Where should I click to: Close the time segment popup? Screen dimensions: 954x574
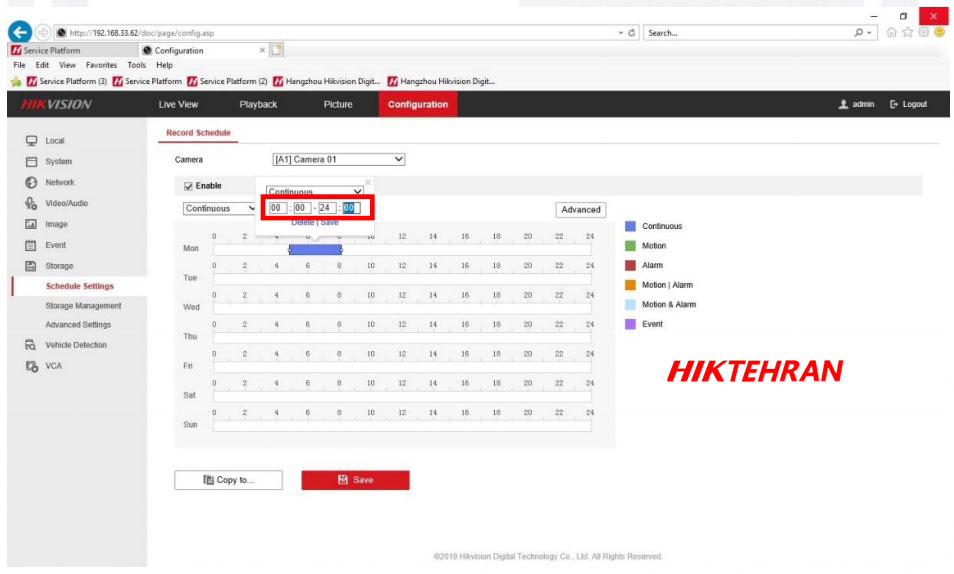[368, 182]
